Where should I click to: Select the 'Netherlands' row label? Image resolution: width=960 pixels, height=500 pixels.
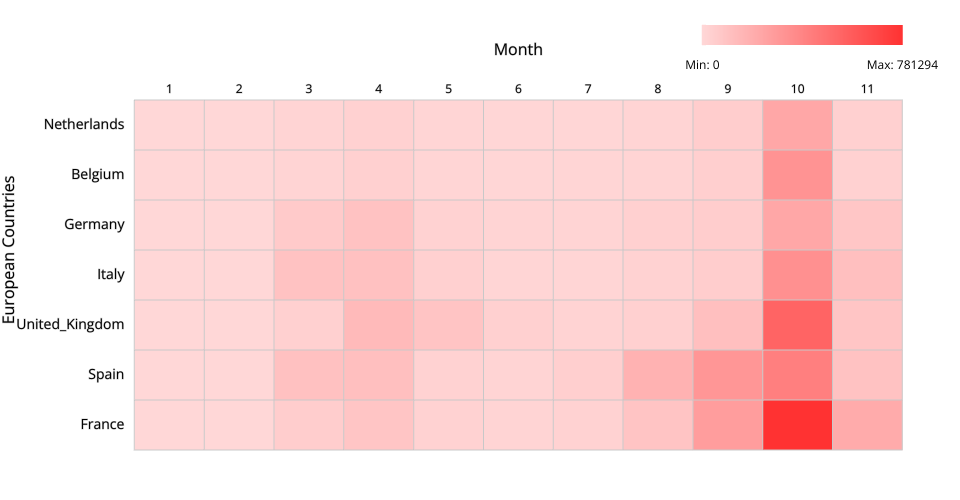pos(84,125)
